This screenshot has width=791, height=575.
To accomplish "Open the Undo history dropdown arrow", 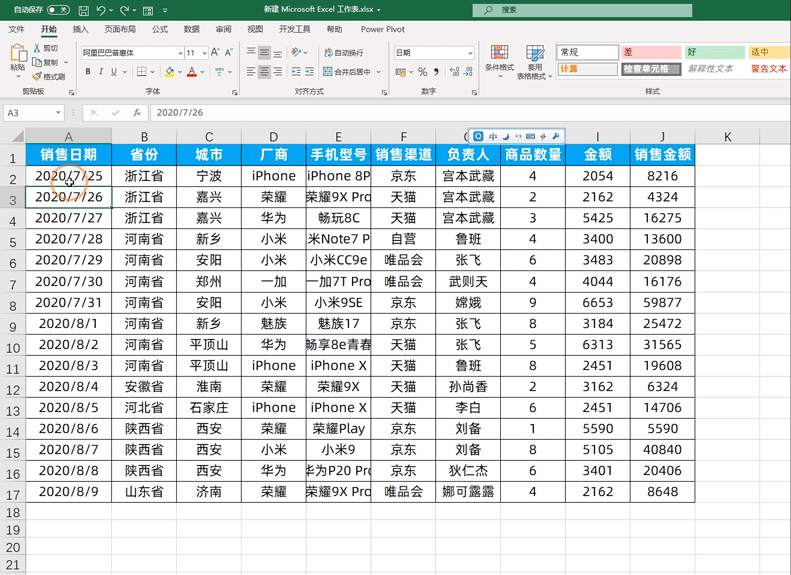I will coord(111,10).
